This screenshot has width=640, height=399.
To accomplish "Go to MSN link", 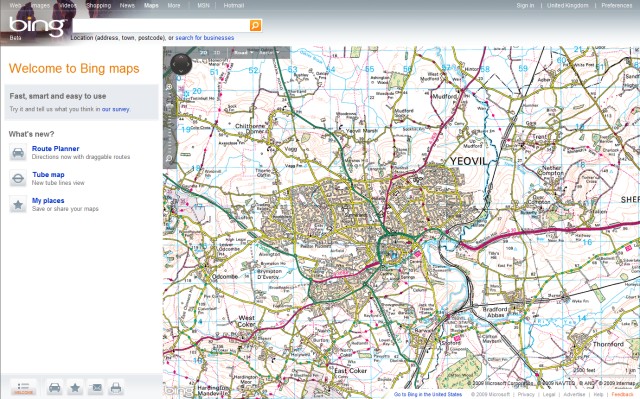I will click(x=203, y=5).
